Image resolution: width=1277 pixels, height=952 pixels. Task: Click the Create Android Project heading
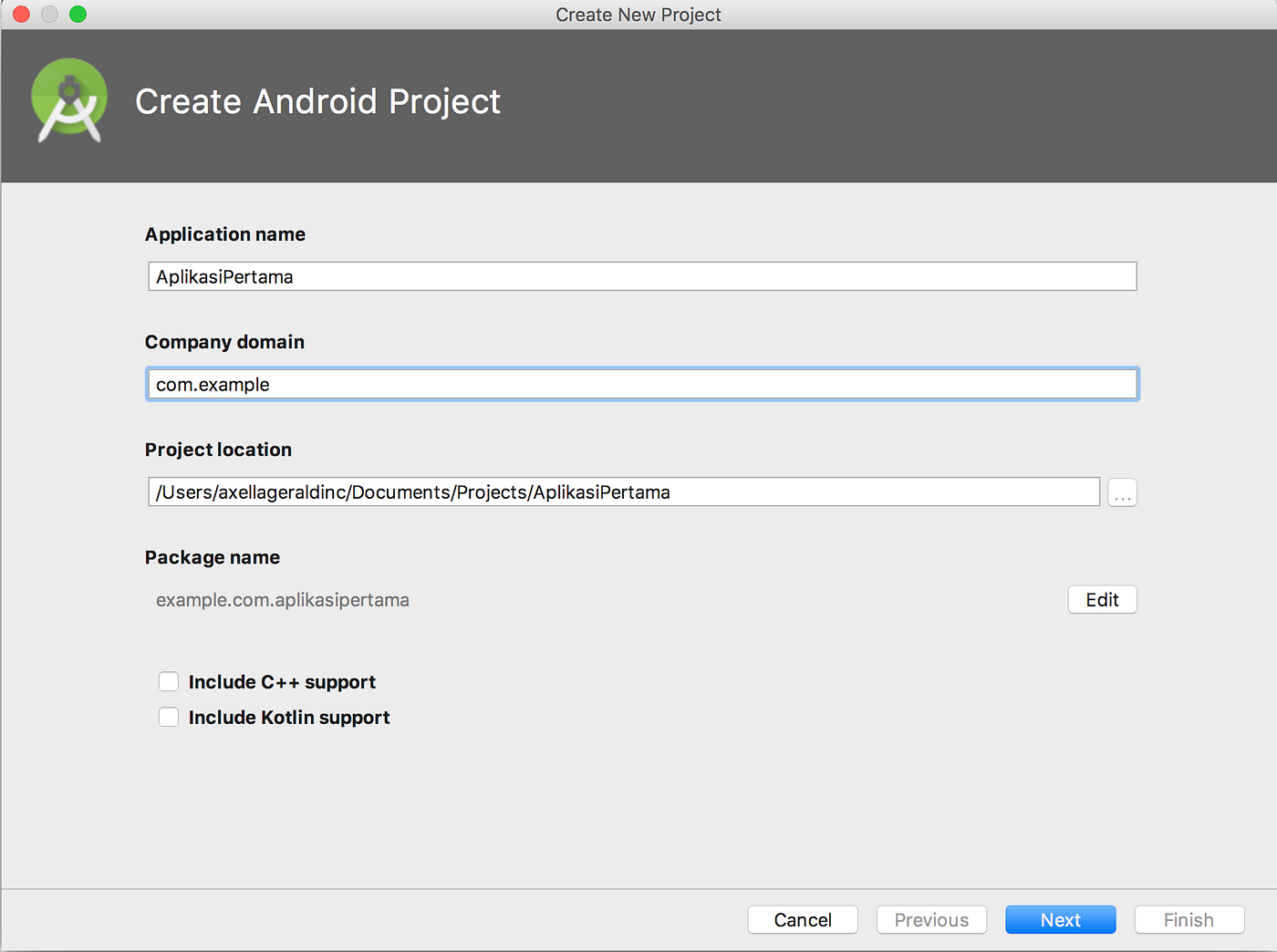point(317,101)
